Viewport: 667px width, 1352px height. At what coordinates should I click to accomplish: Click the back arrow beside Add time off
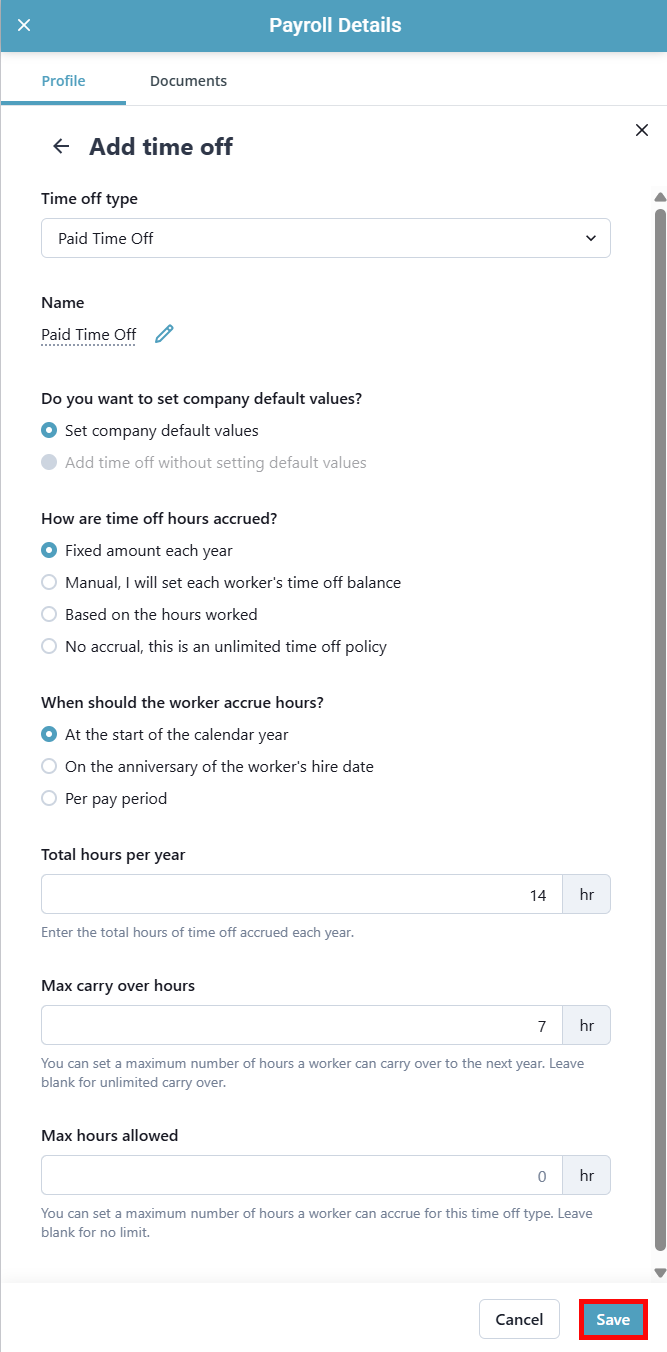[61, 146]
